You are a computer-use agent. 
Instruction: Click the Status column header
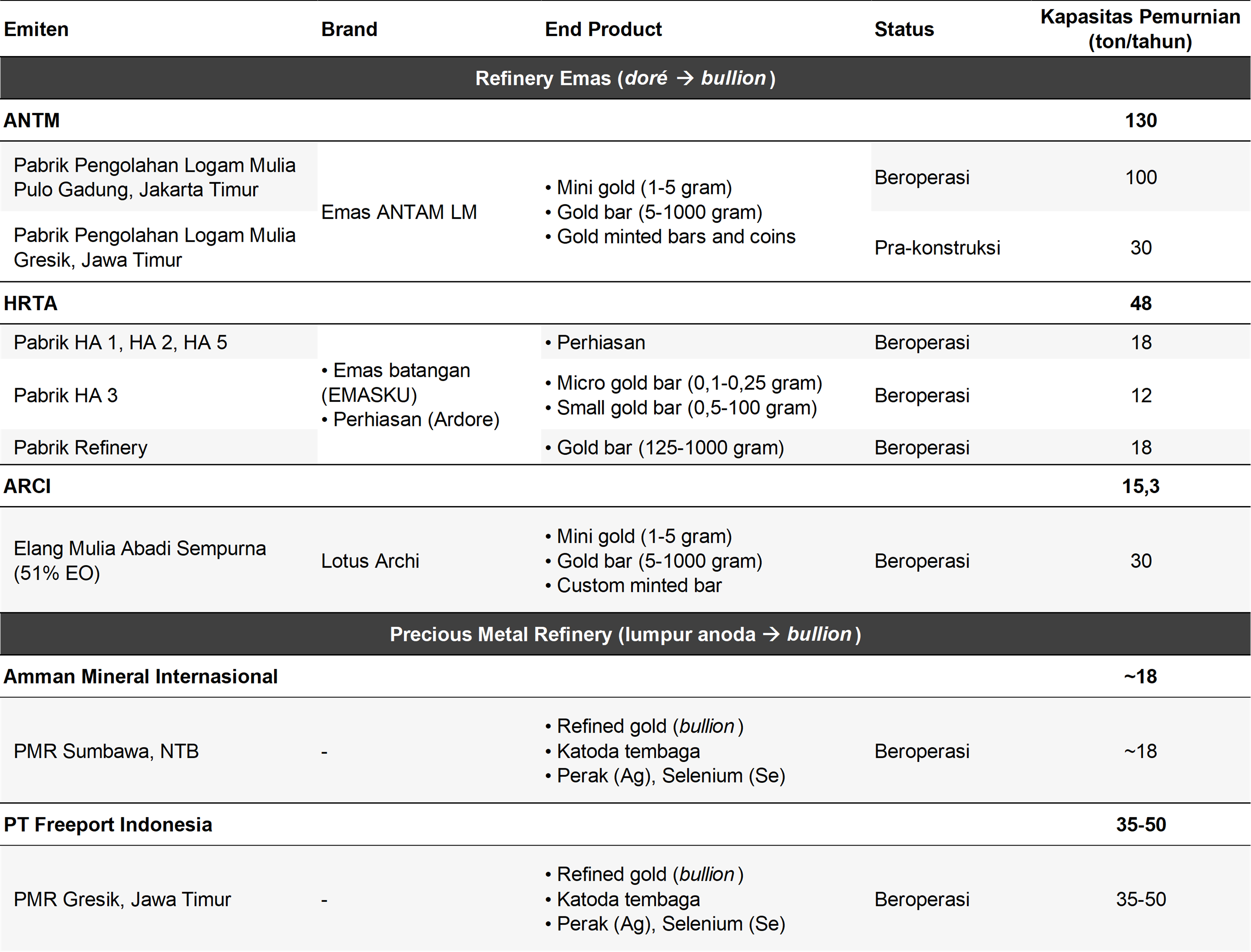pos(904,29)
